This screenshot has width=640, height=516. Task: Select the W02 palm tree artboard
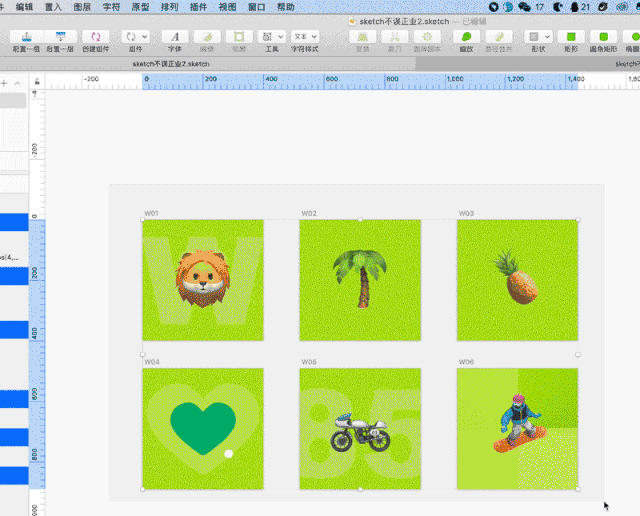360,280
